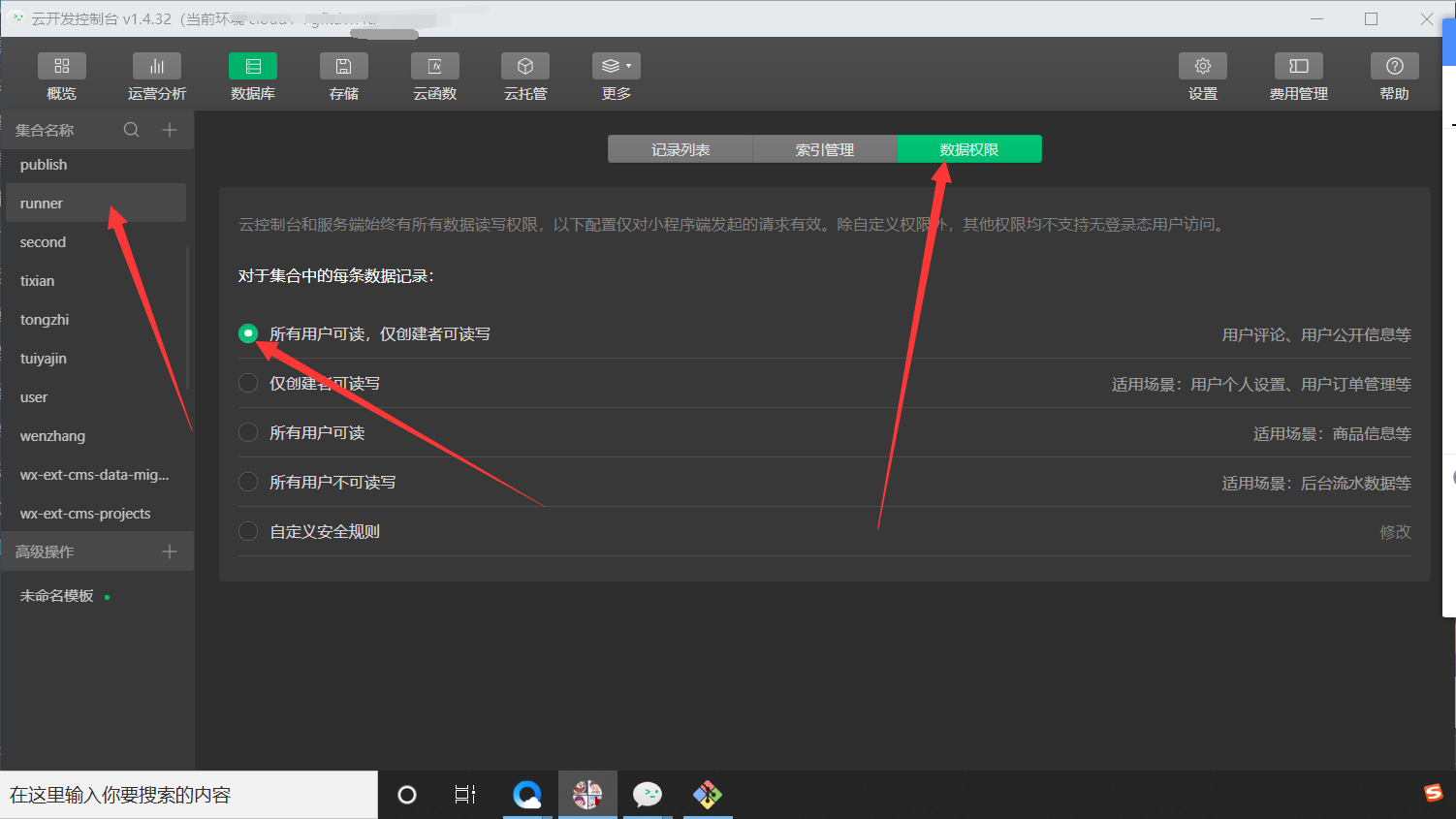Select 自定义安全规则 radio option
1456x819 pixels.
point(248,531)
